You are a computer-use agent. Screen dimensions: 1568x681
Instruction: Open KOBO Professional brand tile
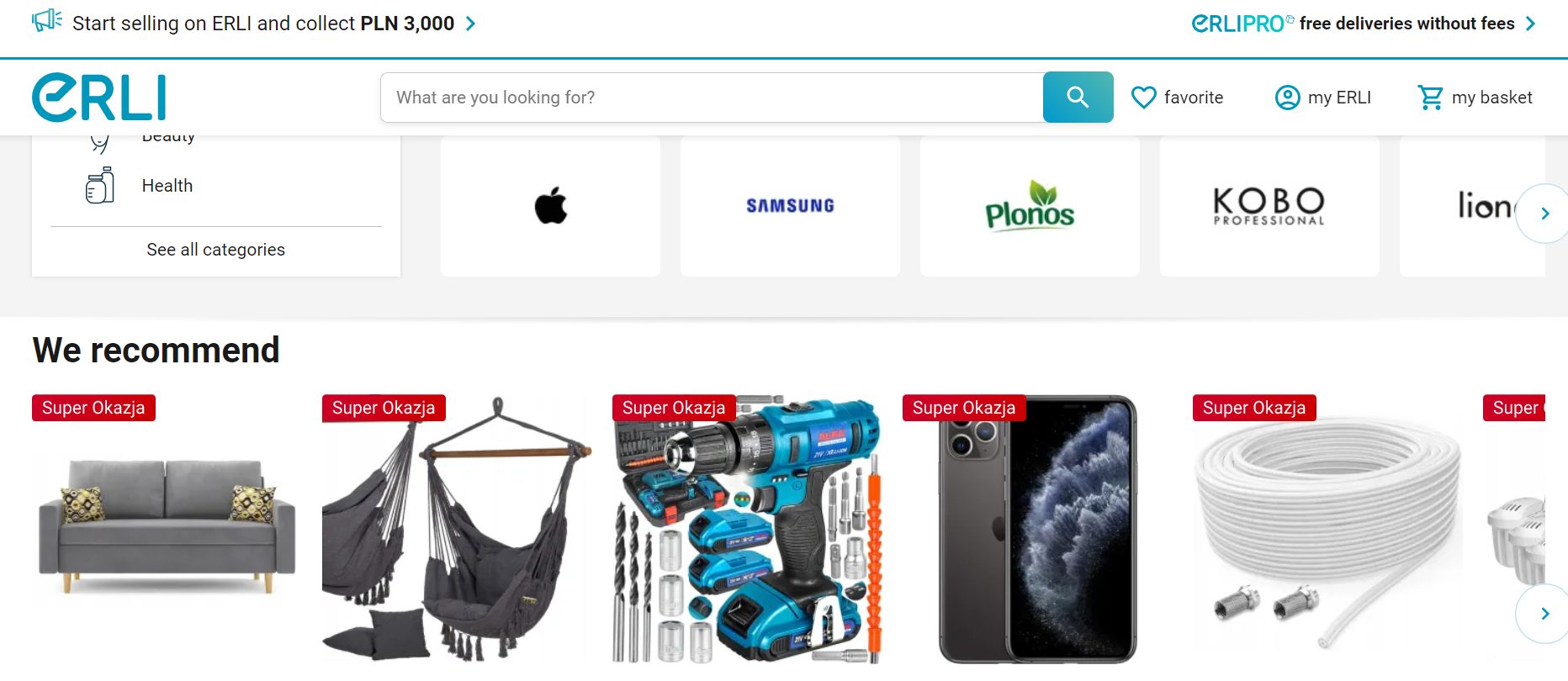[1269, 206]
